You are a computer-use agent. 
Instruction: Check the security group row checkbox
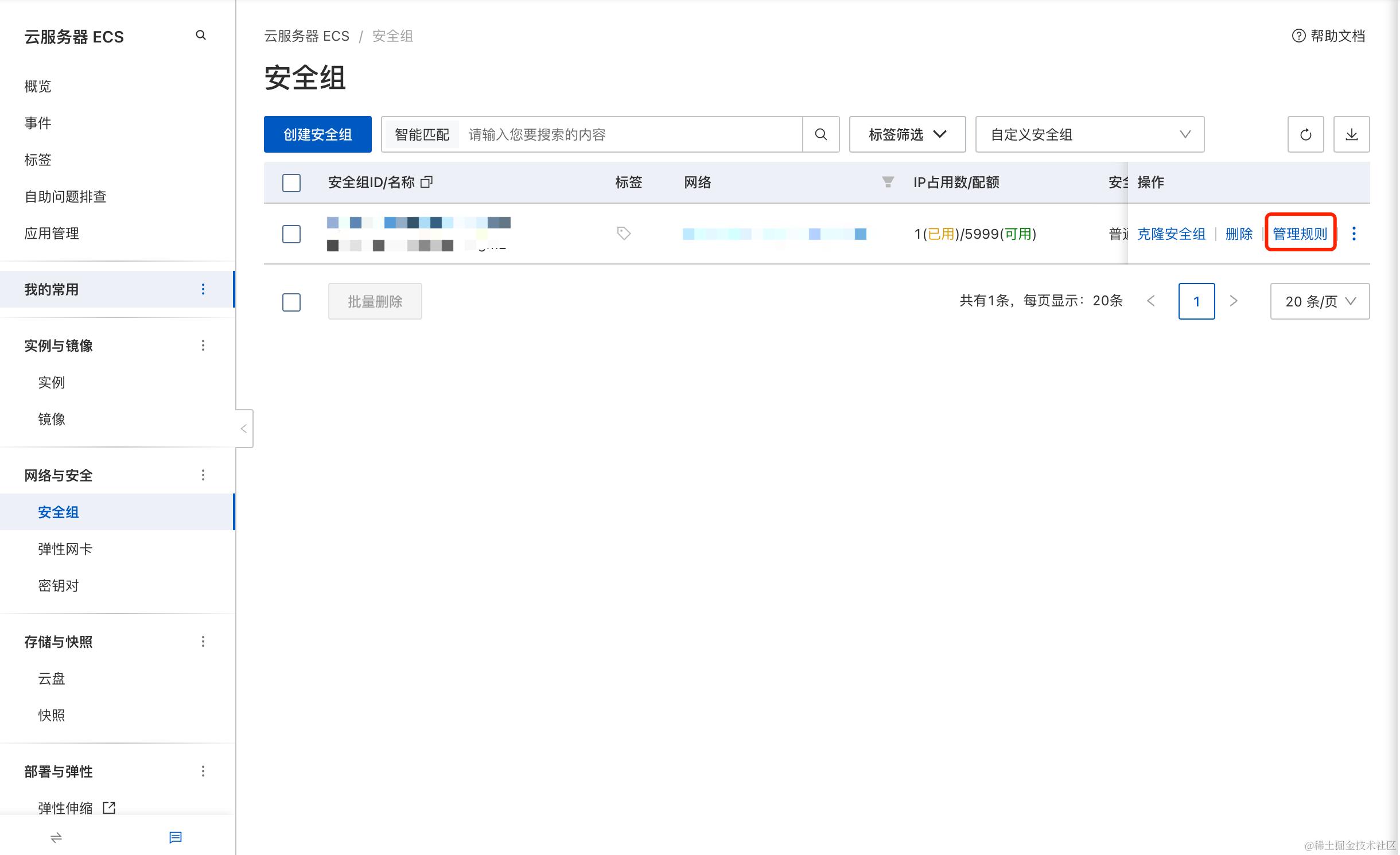tap(291, 234)
